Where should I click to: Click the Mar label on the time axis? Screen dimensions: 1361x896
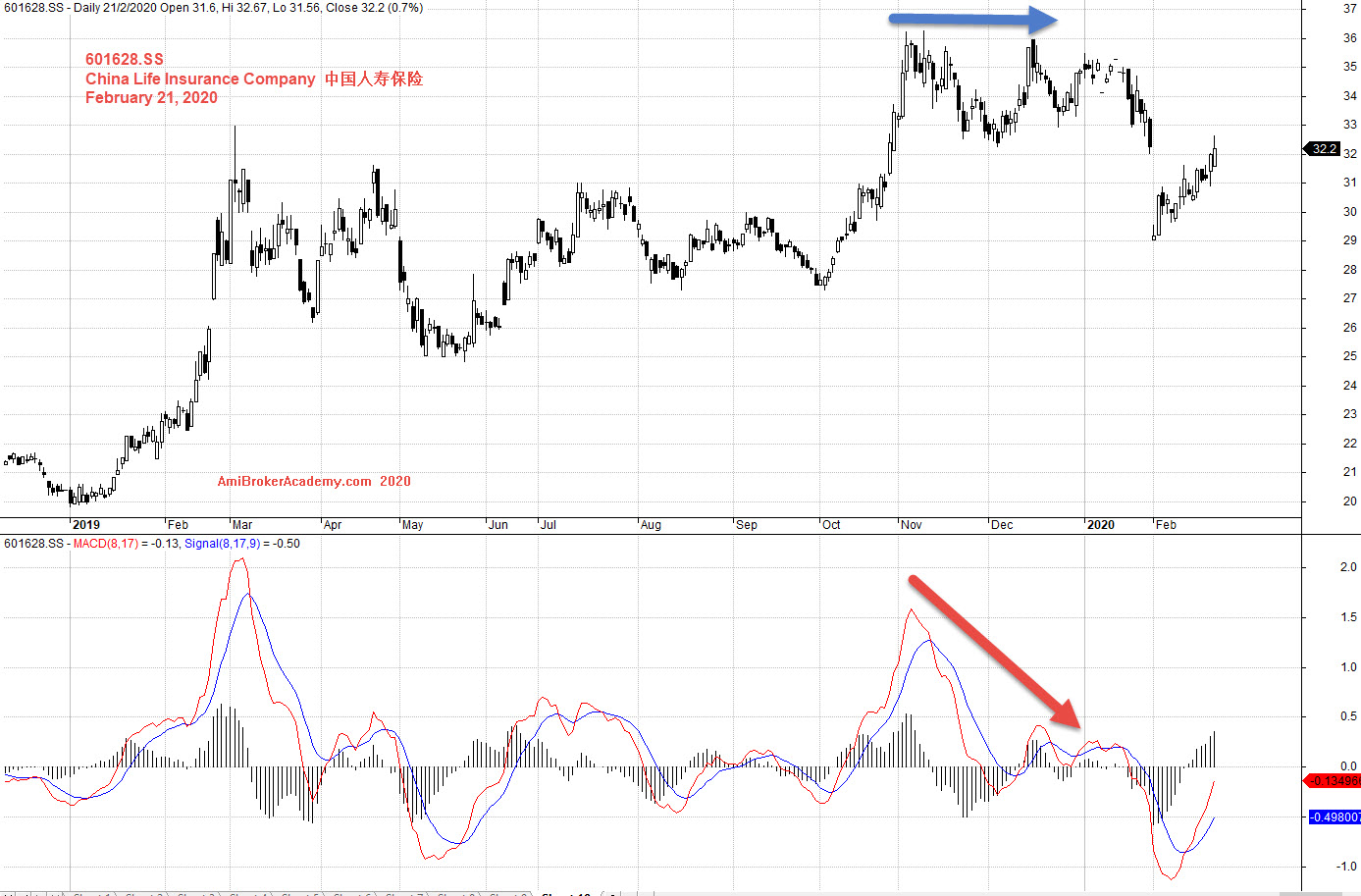[x=242, y=525]
